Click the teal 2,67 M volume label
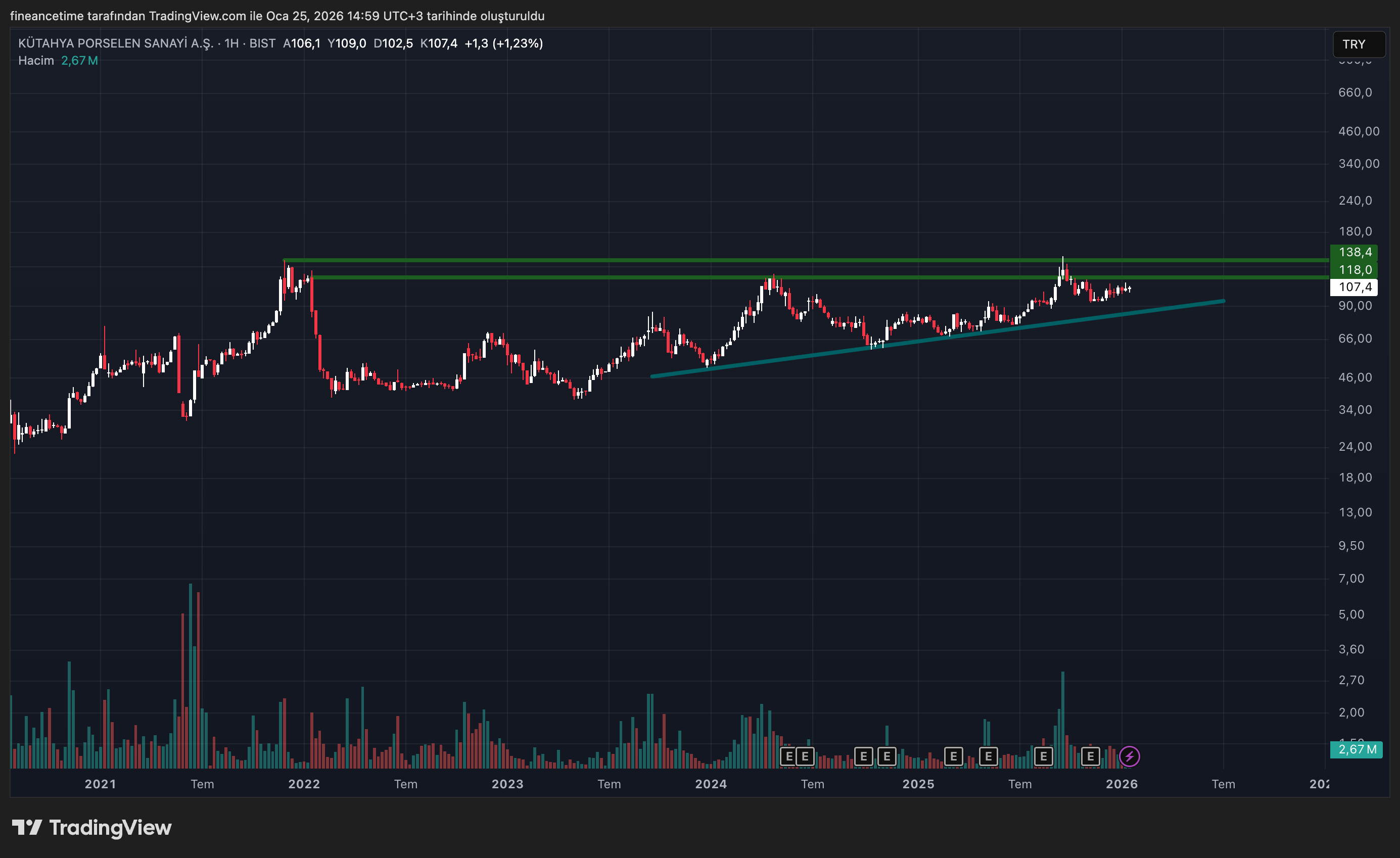 click(x=1357, y=749)
